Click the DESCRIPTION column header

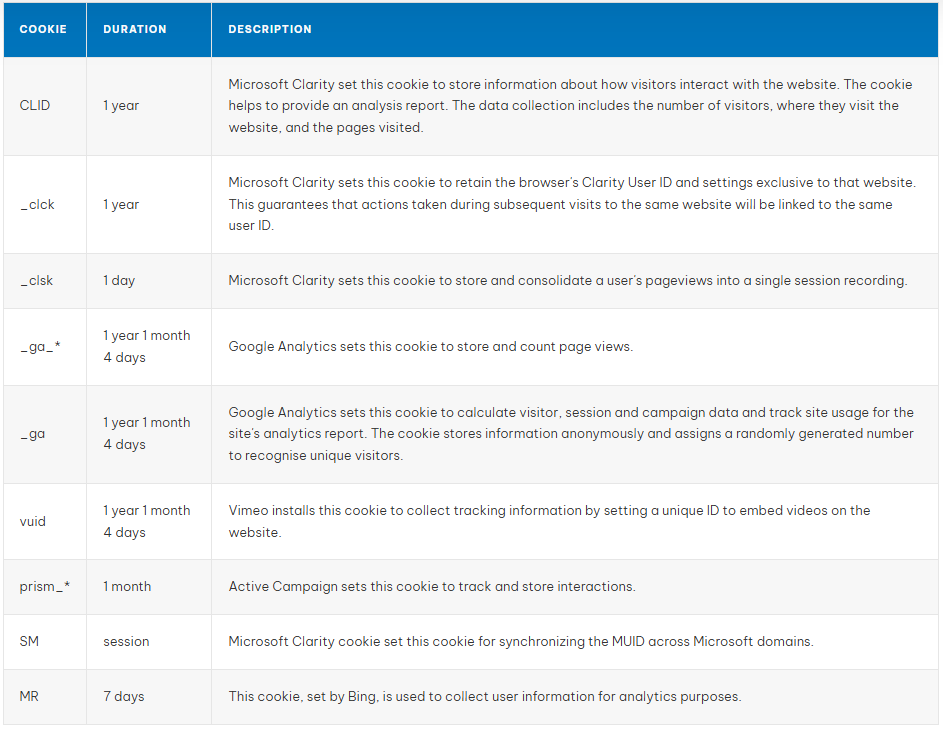point(270,29)
